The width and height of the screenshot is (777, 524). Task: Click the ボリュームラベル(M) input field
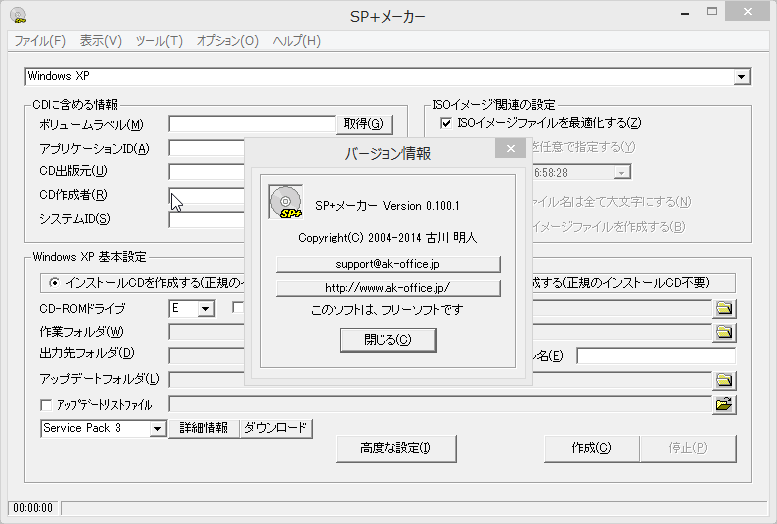coord(252,124)
